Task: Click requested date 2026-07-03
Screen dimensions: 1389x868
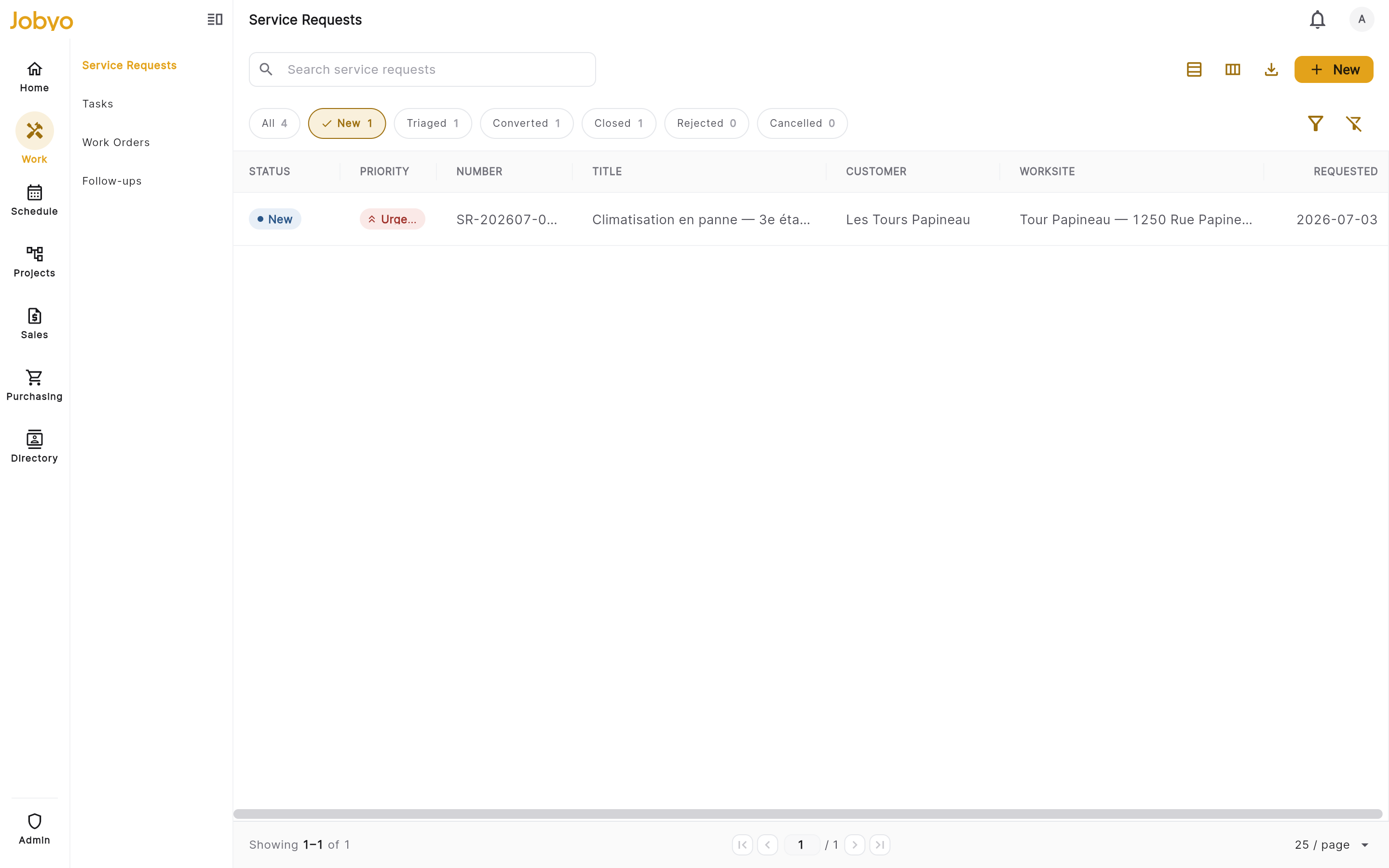Action: coord(1337,220)
